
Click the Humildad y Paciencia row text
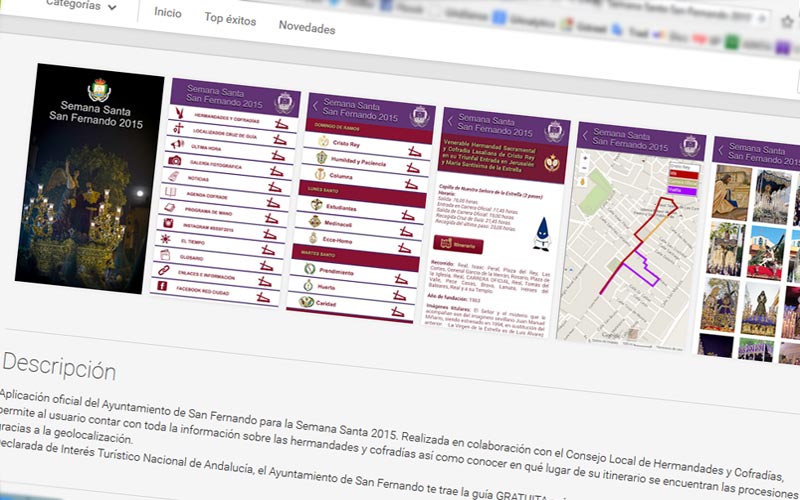[x=359, y=161]
